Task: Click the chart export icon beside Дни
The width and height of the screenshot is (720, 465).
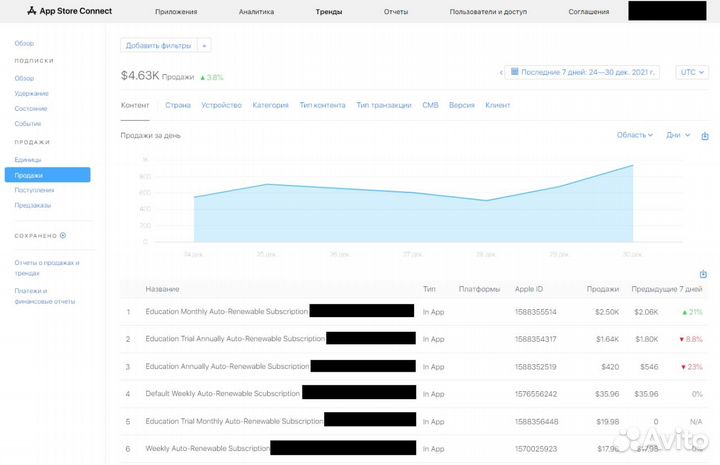Action: [705, 136]
